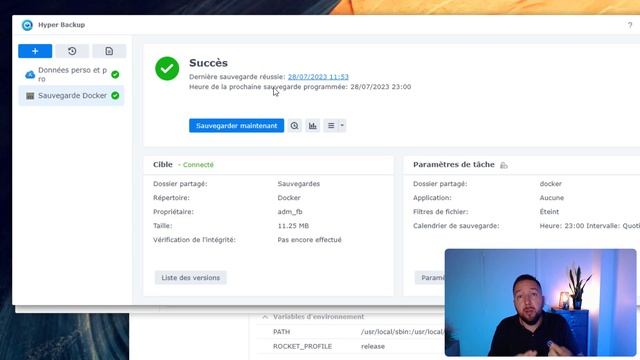The height and width of the screenshot is (360, 640).
Task: Open the help question mark icon
Action: point(630,25)
